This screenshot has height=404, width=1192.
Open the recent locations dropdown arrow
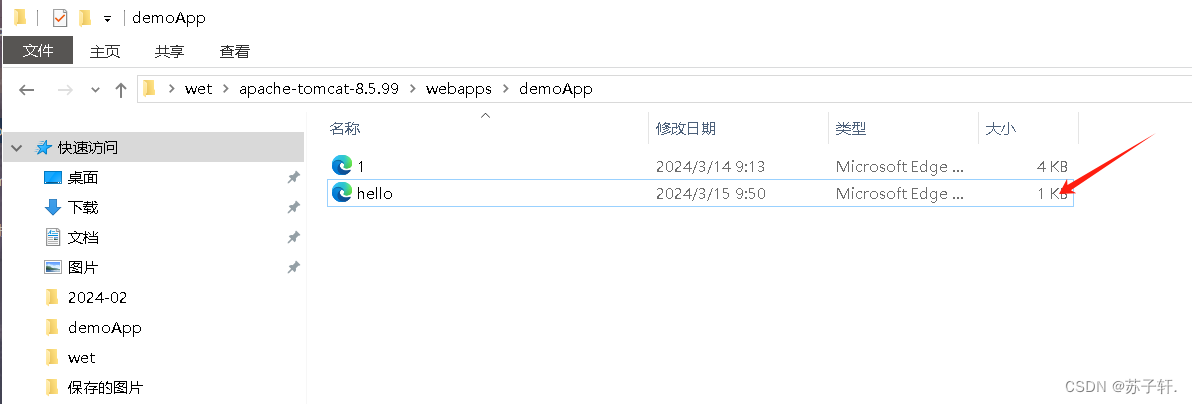tap(95, 90)
